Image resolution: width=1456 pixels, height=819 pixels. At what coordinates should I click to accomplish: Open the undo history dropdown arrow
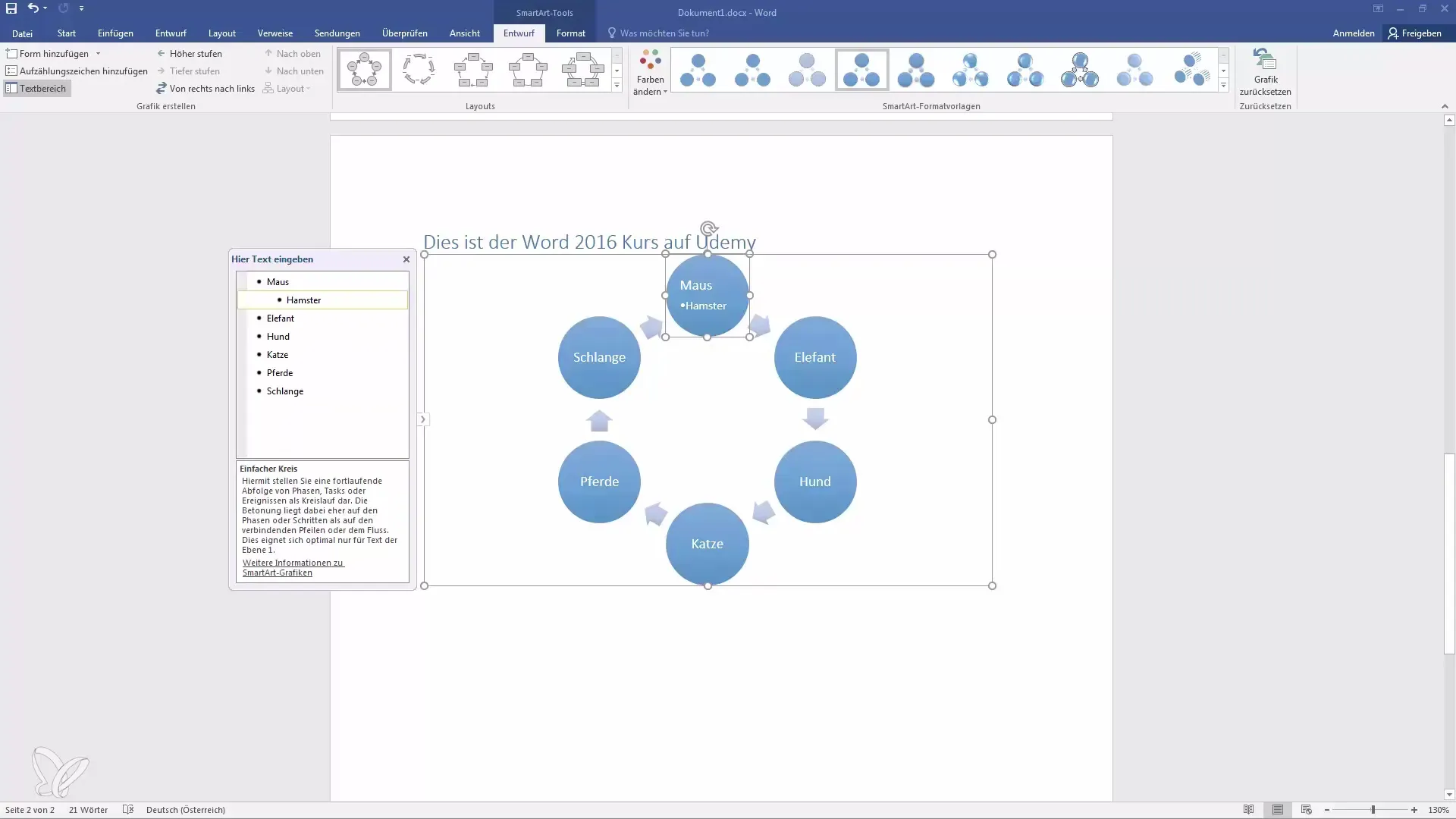(x=45, y=8)
